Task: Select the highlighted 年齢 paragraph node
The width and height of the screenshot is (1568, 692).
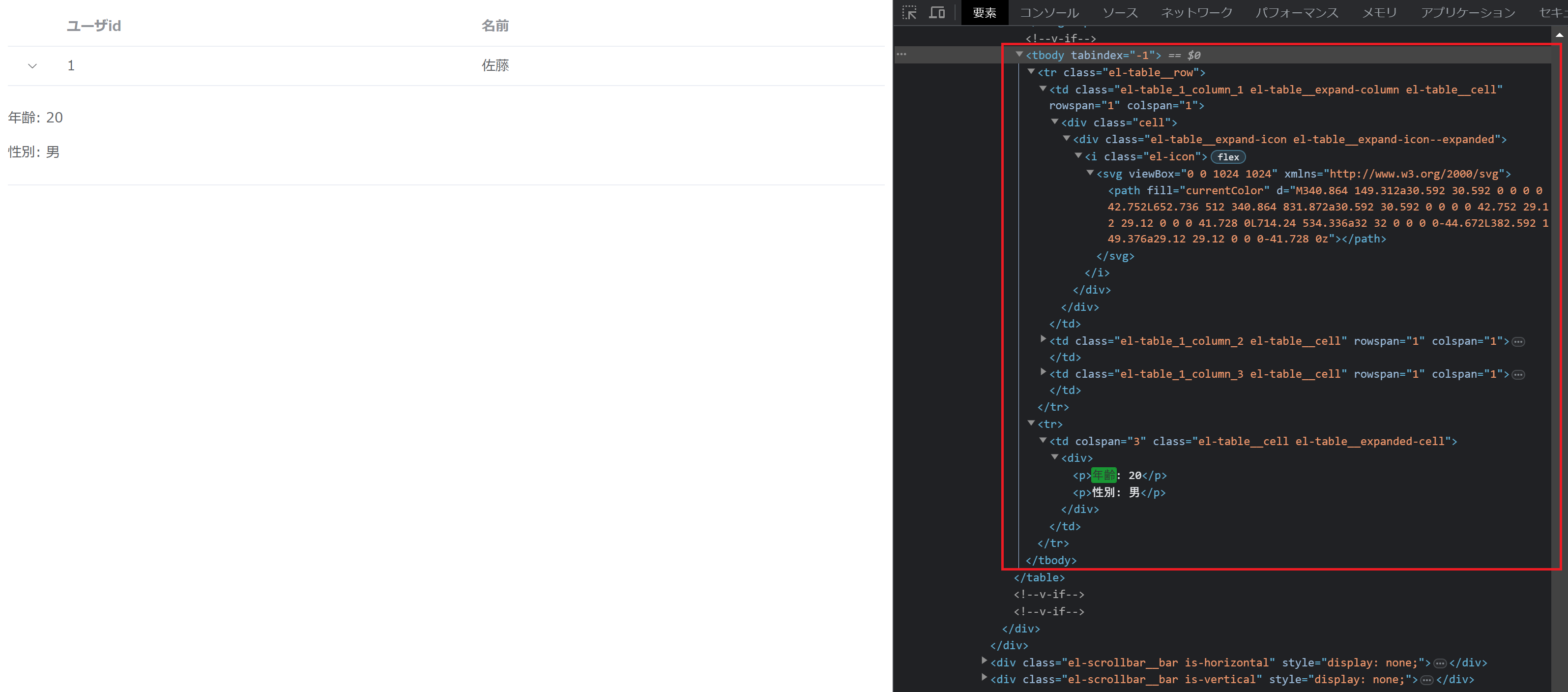Action: tap(1103, 476)
